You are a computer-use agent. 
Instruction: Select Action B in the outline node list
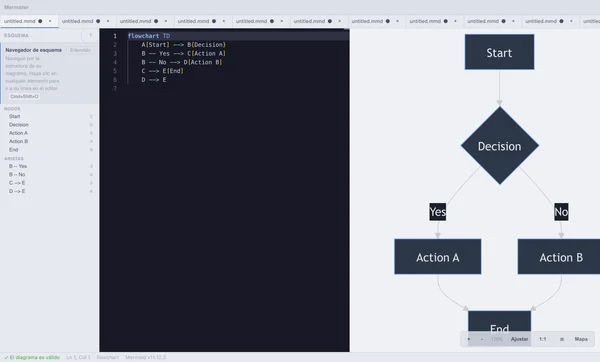(49, 141)
